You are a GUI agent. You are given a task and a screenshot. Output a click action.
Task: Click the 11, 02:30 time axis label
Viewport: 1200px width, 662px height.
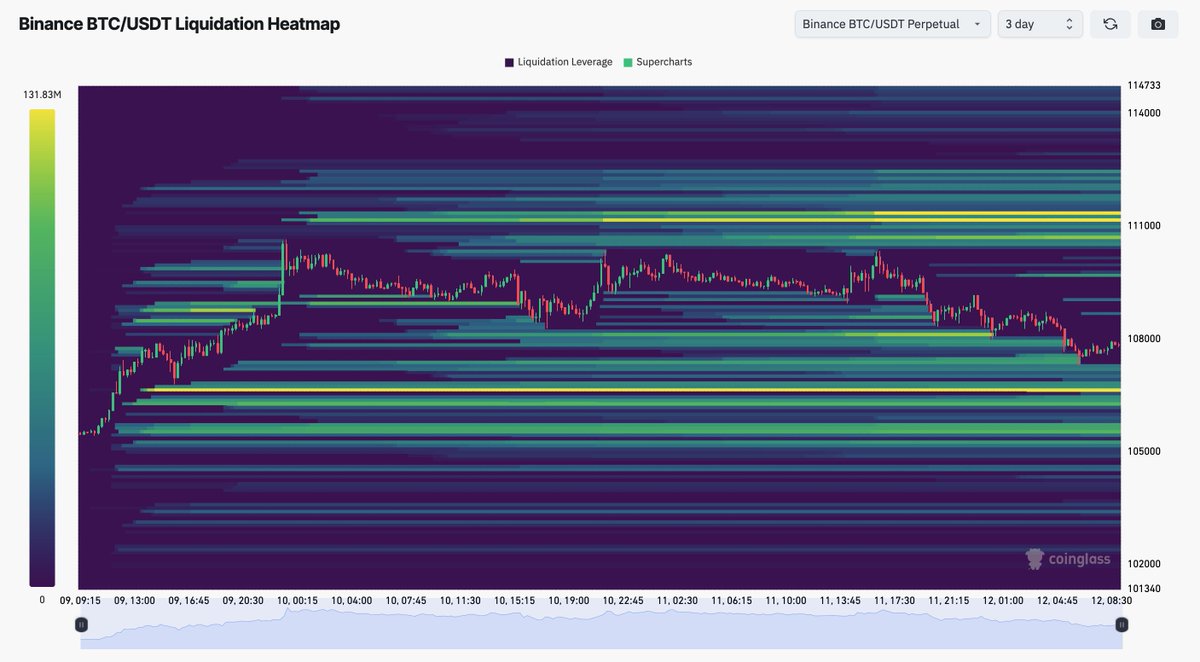677,601
